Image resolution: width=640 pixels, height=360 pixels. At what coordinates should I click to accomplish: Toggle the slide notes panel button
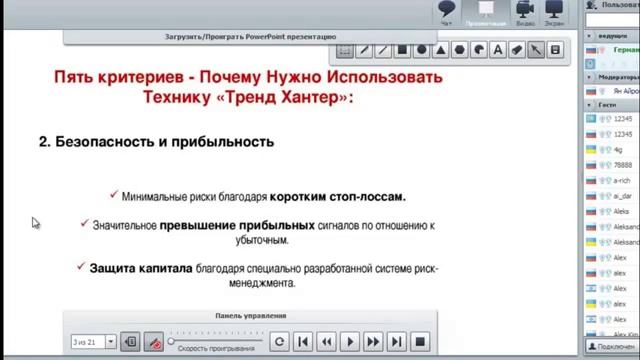(x=130, y=342)
